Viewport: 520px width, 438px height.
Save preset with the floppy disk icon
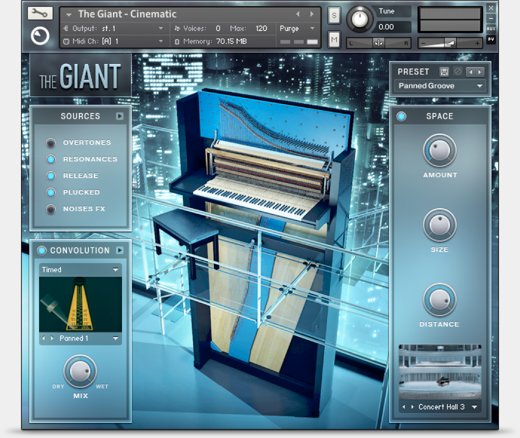point(444,72)
